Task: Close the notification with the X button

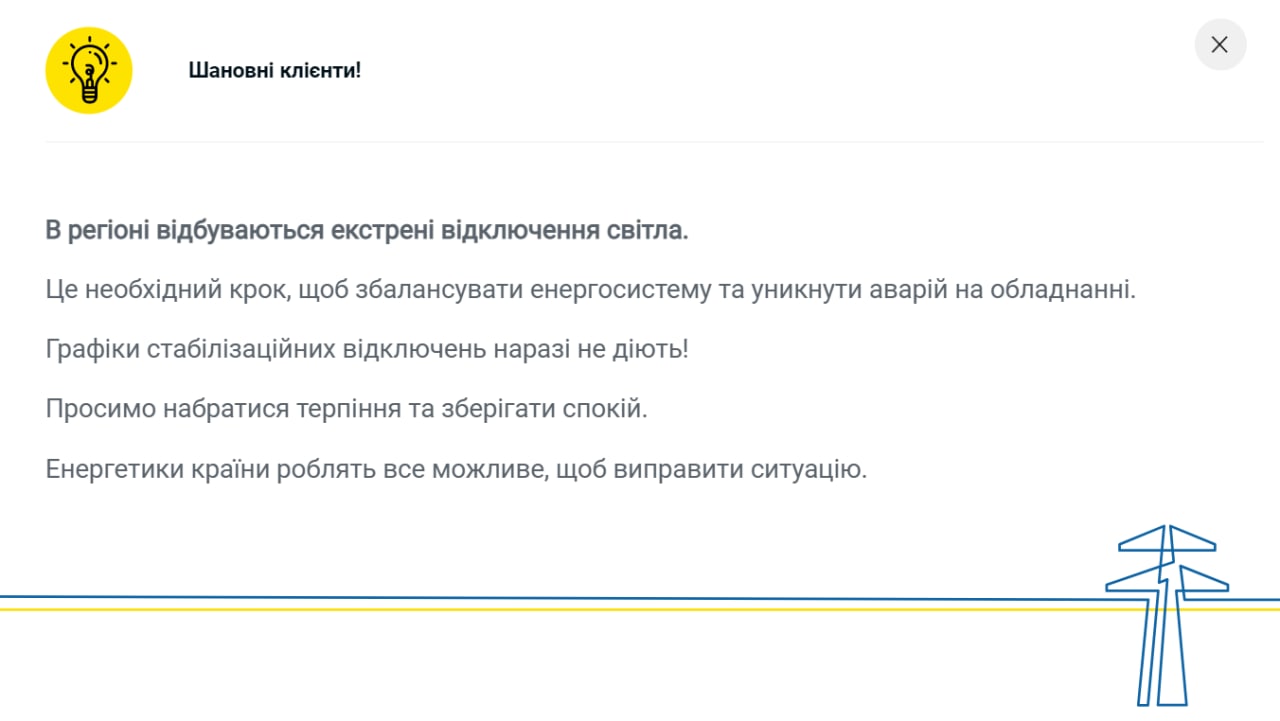Action: 1219,45
